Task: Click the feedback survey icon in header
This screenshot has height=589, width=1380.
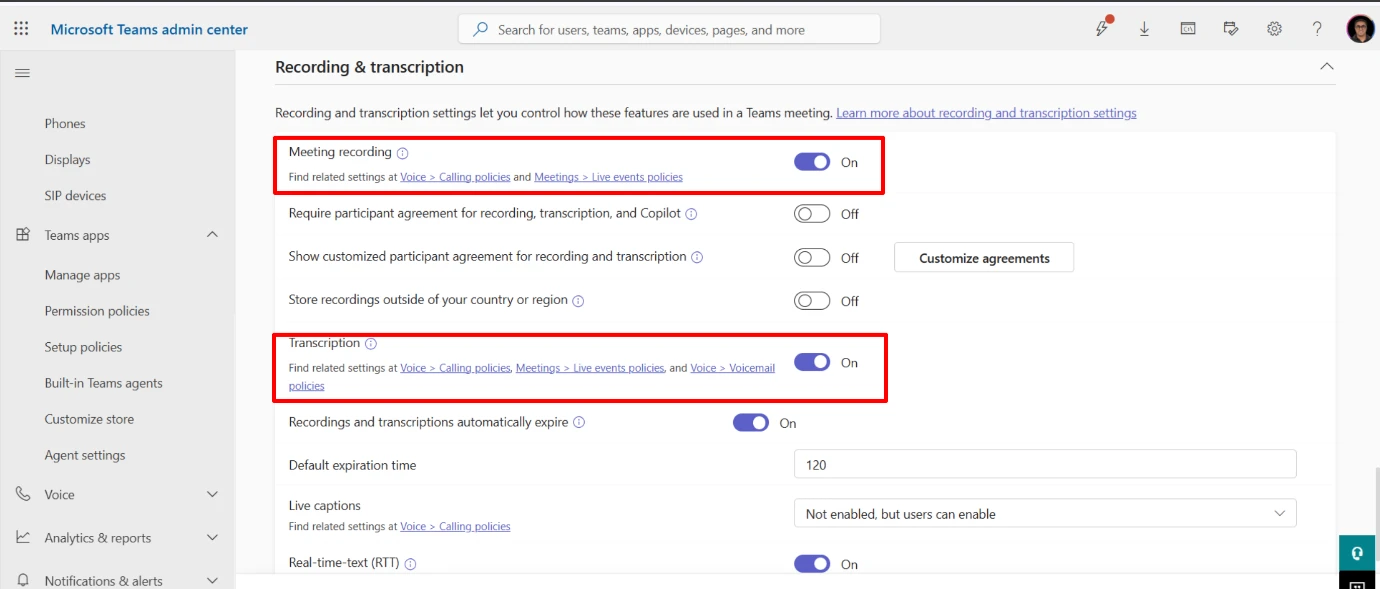Action: coord(1231,29)
